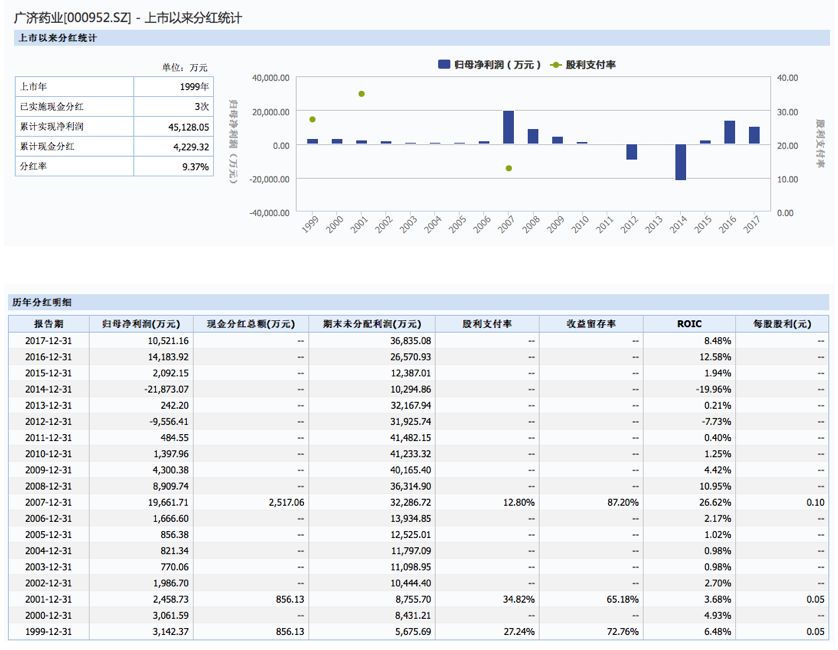The width and height of the screenshot is (838, 650).
Task: Select the 2014-12-31 report date cell
Action: pyautogui.click(x=48, y=390)
